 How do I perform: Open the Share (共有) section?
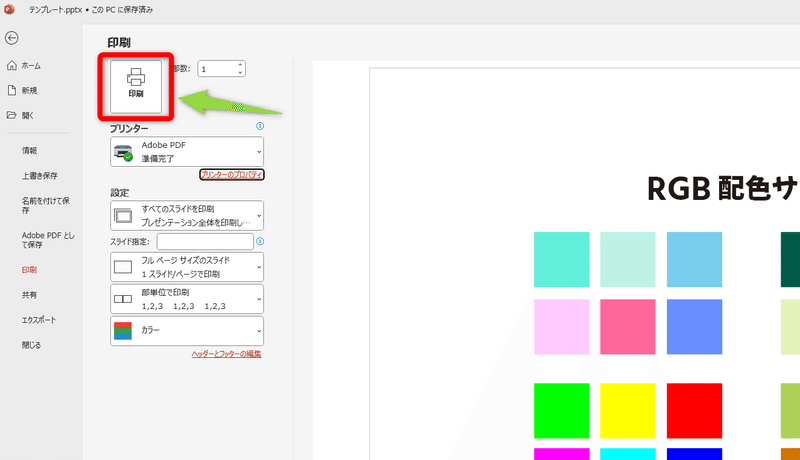point(29,295)
